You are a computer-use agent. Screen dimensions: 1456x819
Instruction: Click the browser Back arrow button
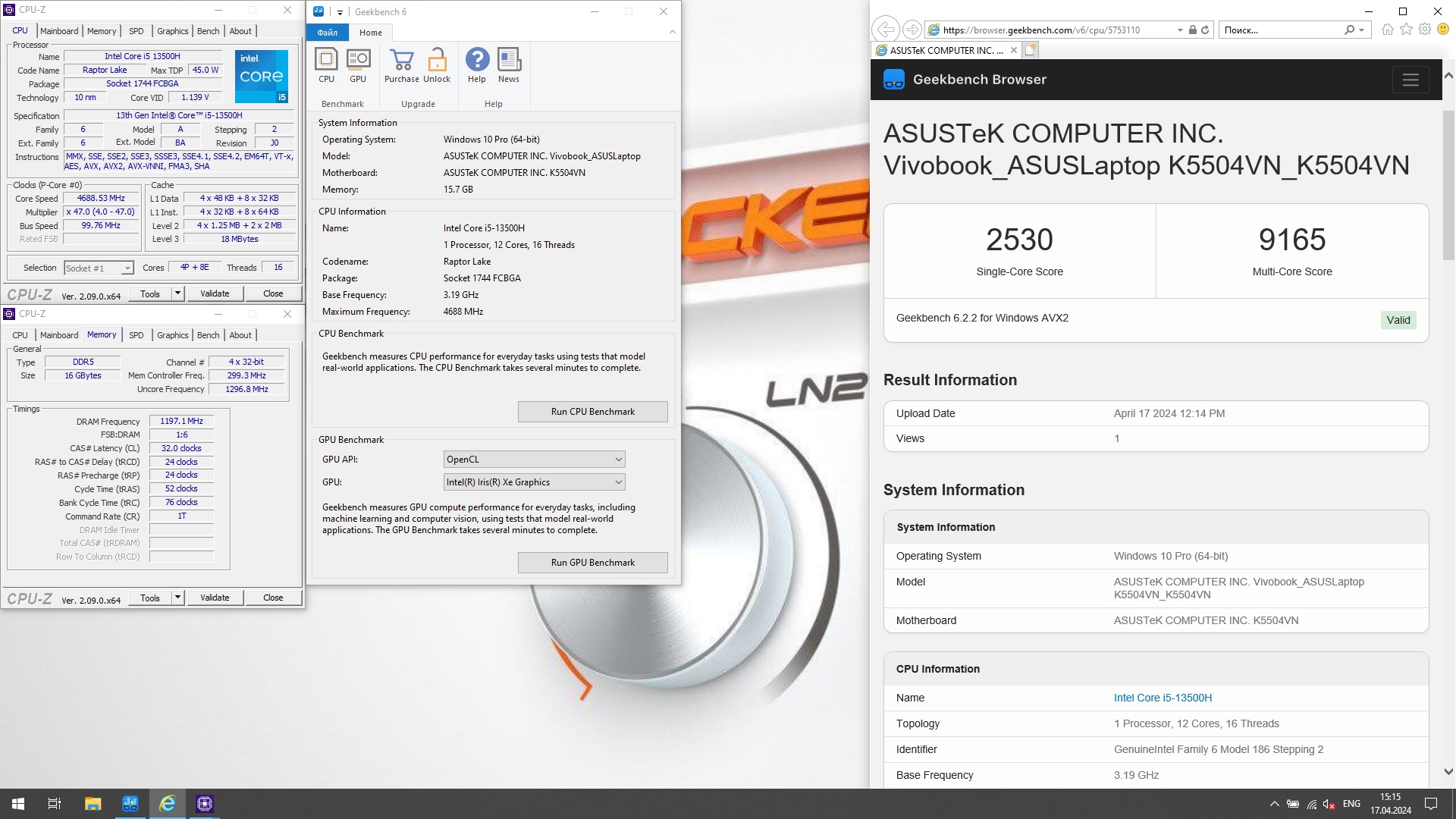pyautogui.click(x=885, y=30)
